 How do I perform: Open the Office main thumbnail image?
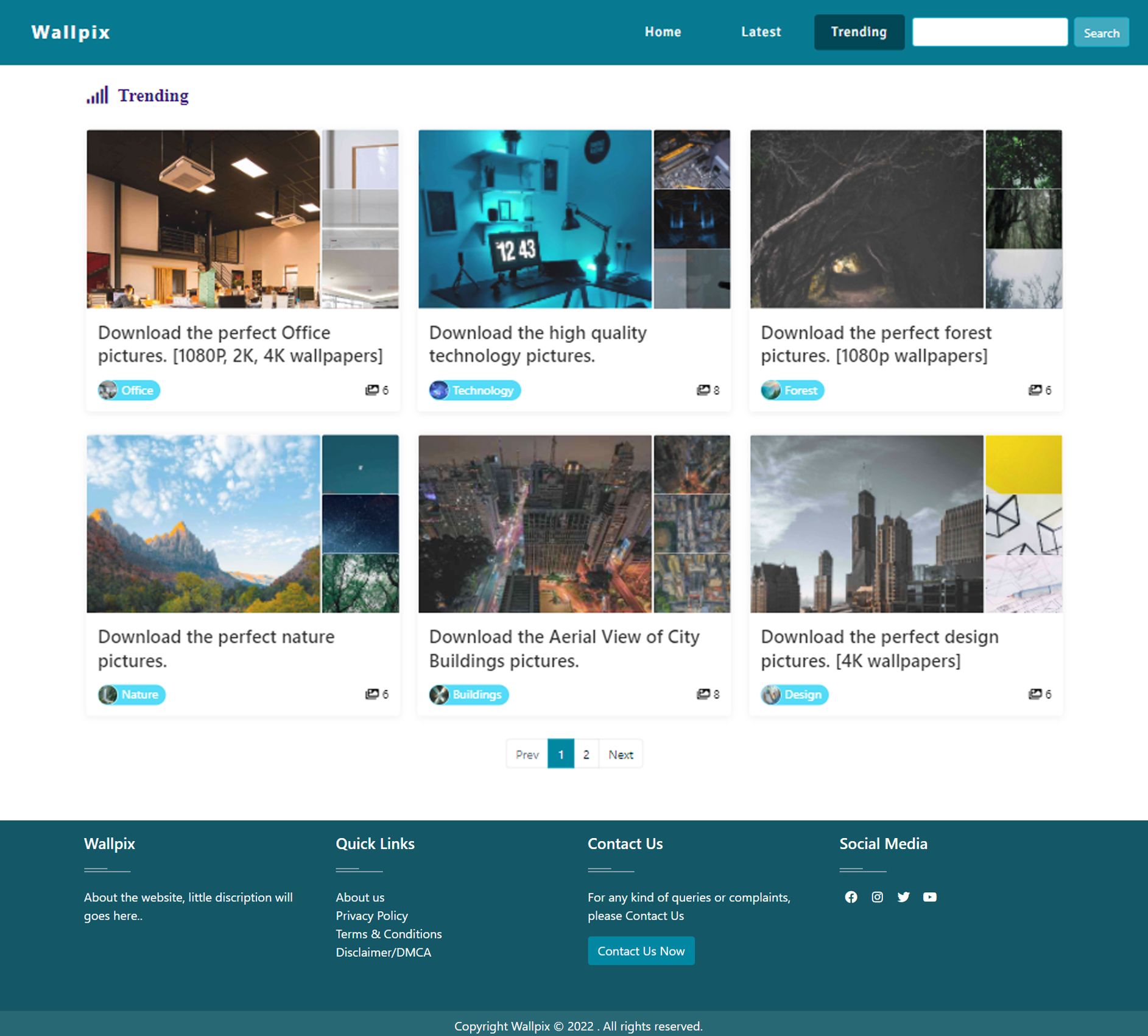coord(203,219)
